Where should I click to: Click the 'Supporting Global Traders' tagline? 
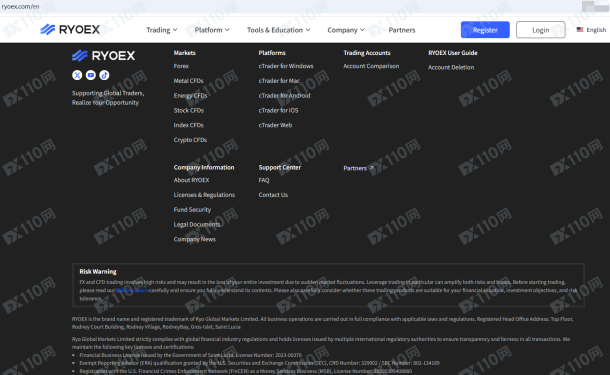(108, 98)
